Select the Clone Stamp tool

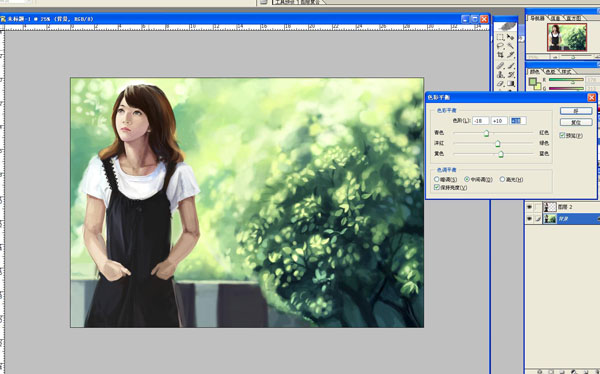click(500, 75)
